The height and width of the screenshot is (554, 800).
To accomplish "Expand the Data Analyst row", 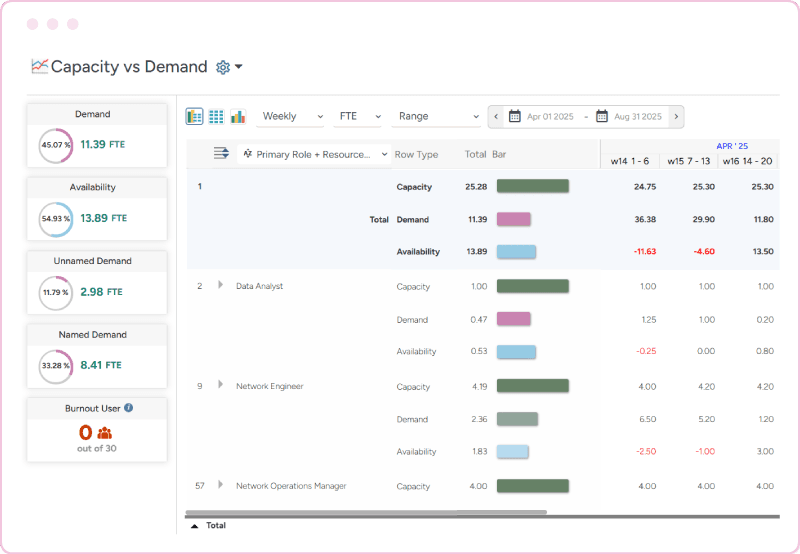I will [x=220, y=286].
